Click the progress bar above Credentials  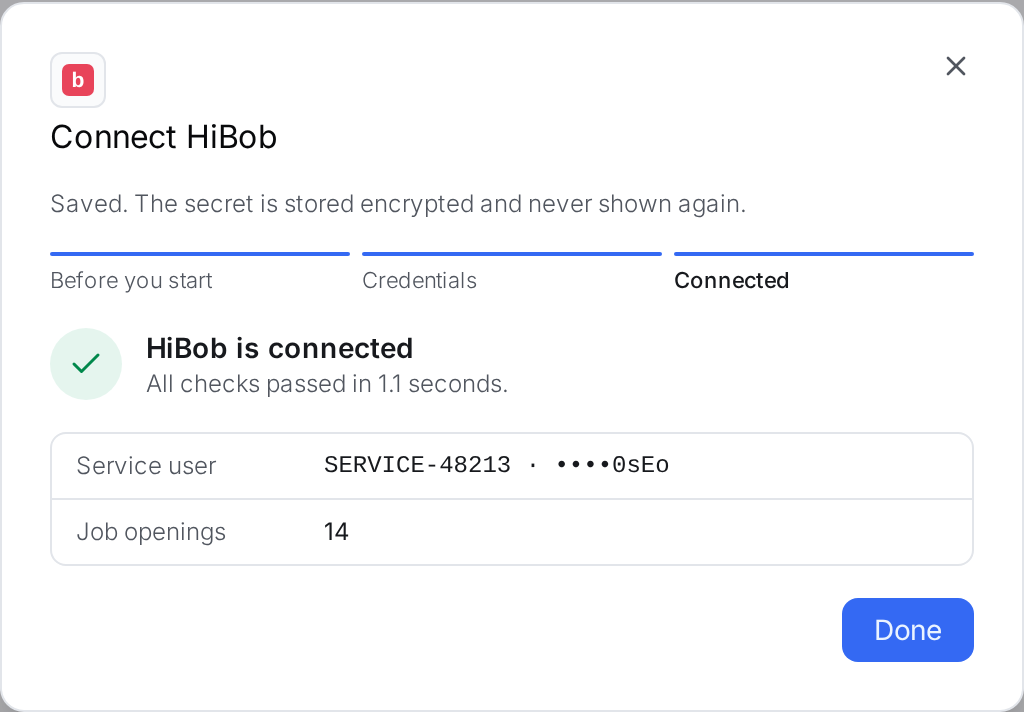point(512,253)
